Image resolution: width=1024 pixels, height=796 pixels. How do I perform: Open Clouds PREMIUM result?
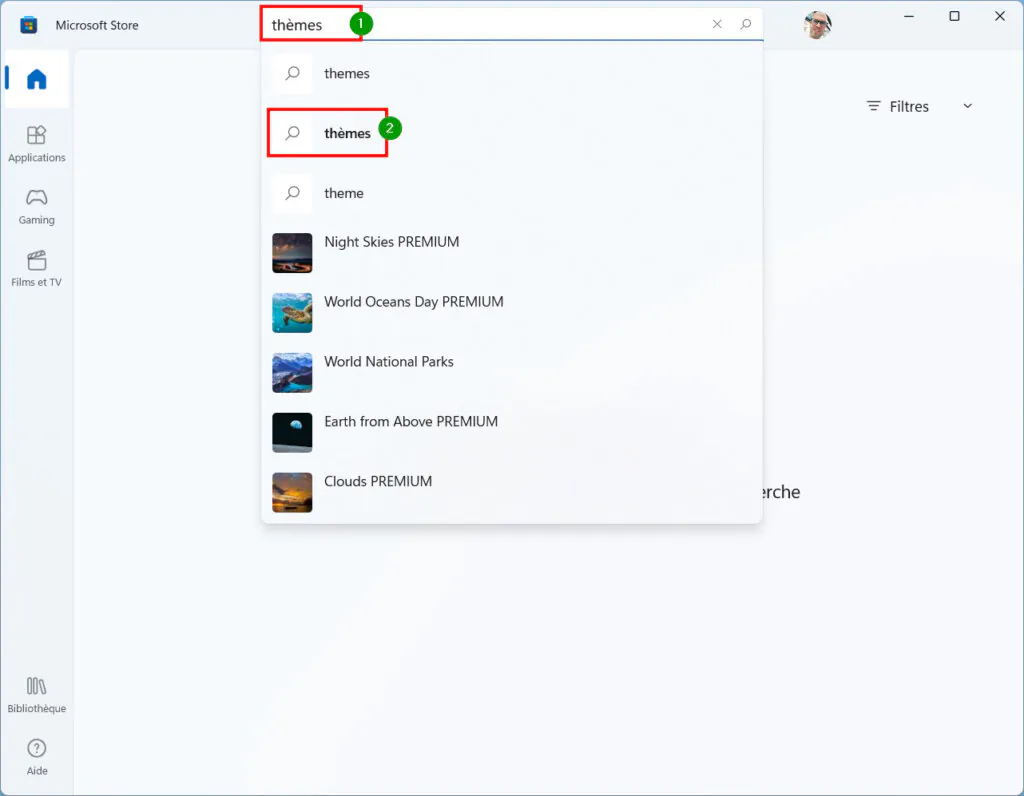pos(511,492)
